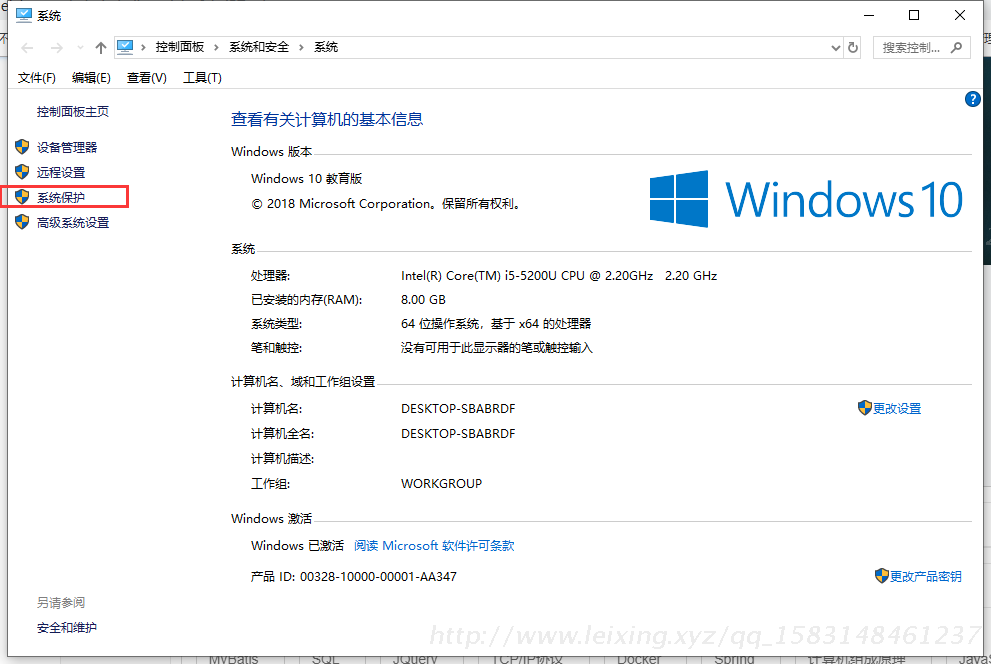Image resolution: width=991 pixels, height=664 pixels.
Task: Open 设备管理器 link
Action: (x=67, y=147)
